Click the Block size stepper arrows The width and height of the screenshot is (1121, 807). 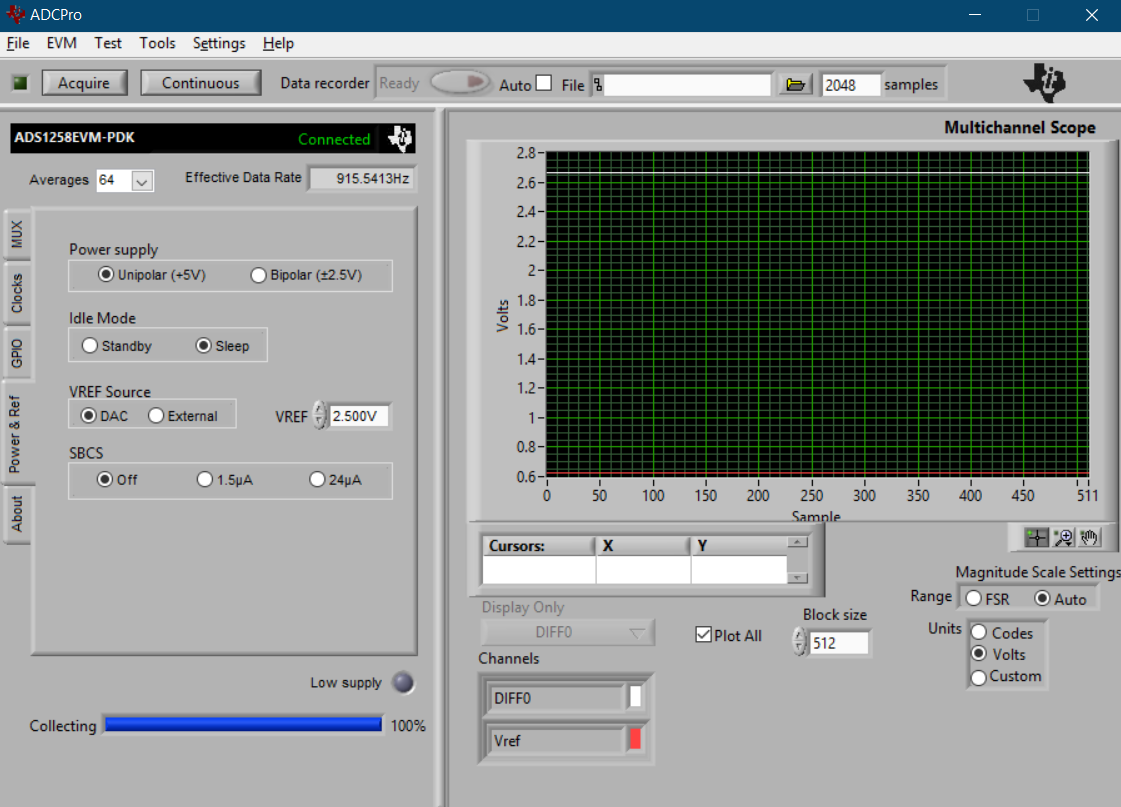[799, 642]
